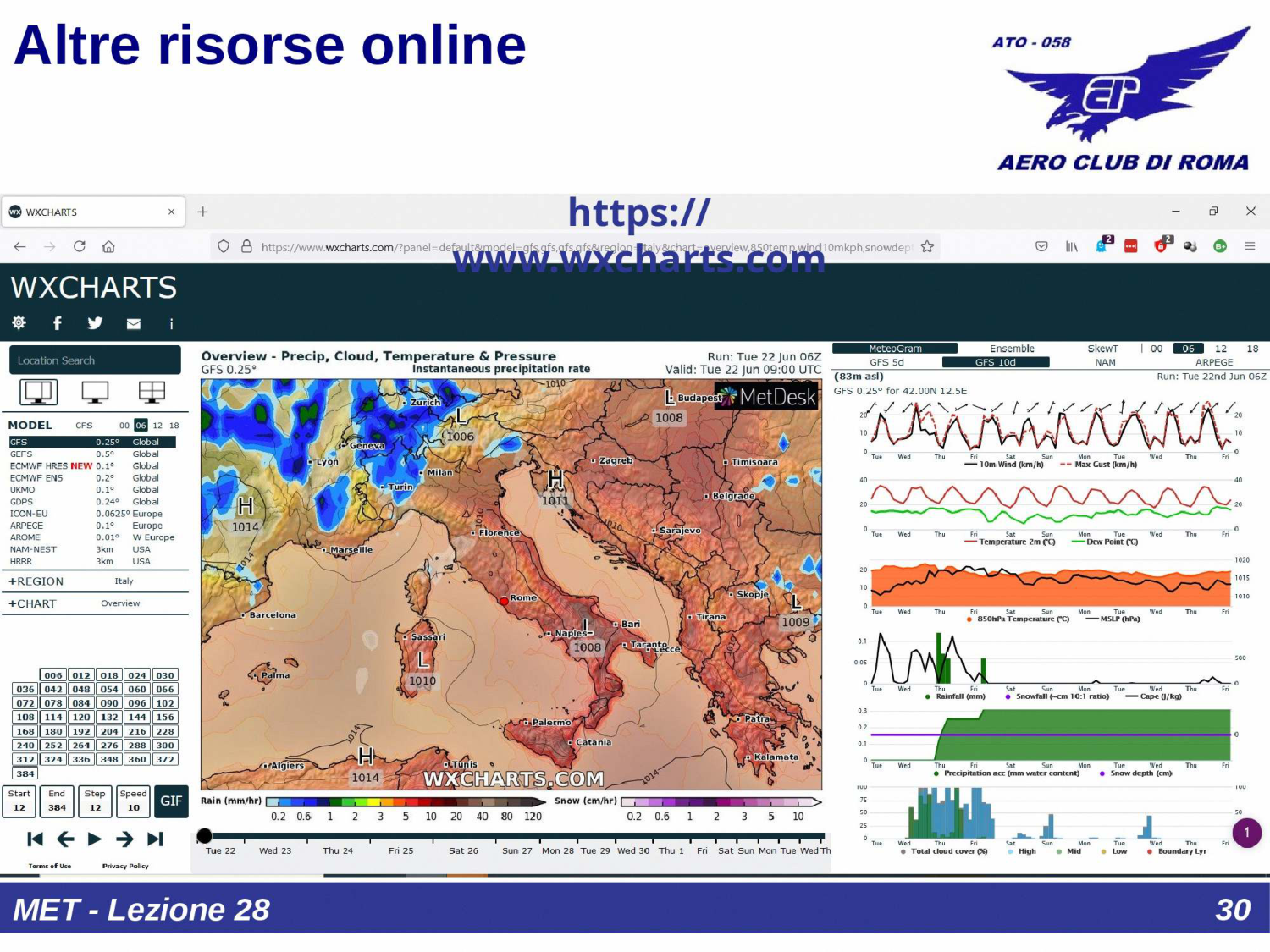Switch to the MeteoGram tab
This screenshot has width=1270, height=952.
(895, 349)
